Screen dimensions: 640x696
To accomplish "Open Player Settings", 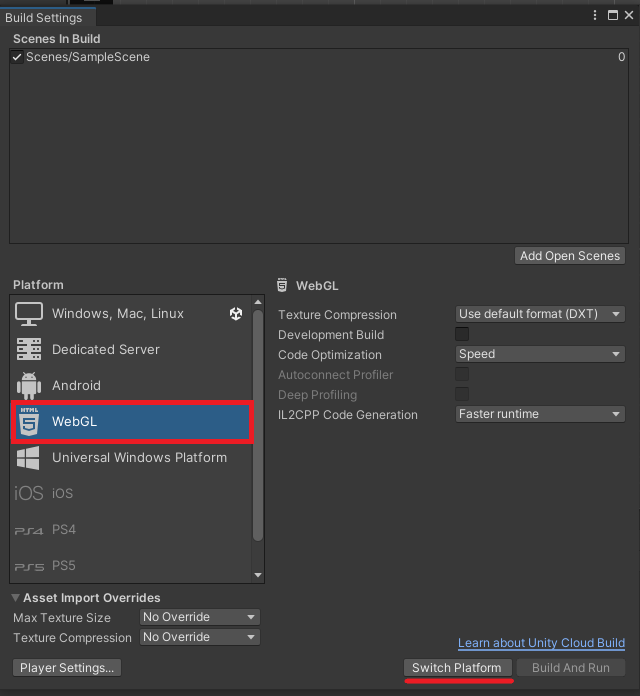I will pyautogui.click(x=67, y=668).
